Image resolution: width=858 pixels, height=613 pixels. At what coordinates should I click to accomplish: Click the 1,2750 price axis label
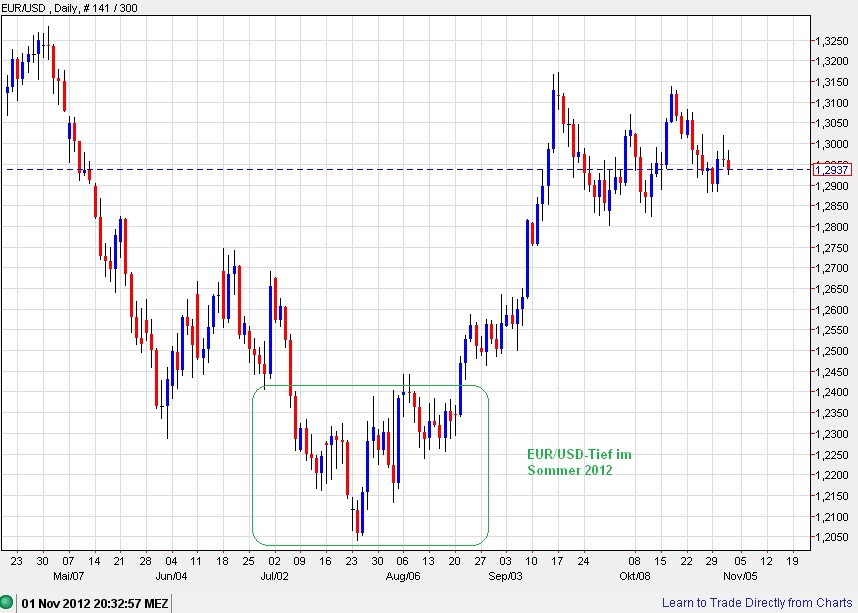[x=832, y=248]
